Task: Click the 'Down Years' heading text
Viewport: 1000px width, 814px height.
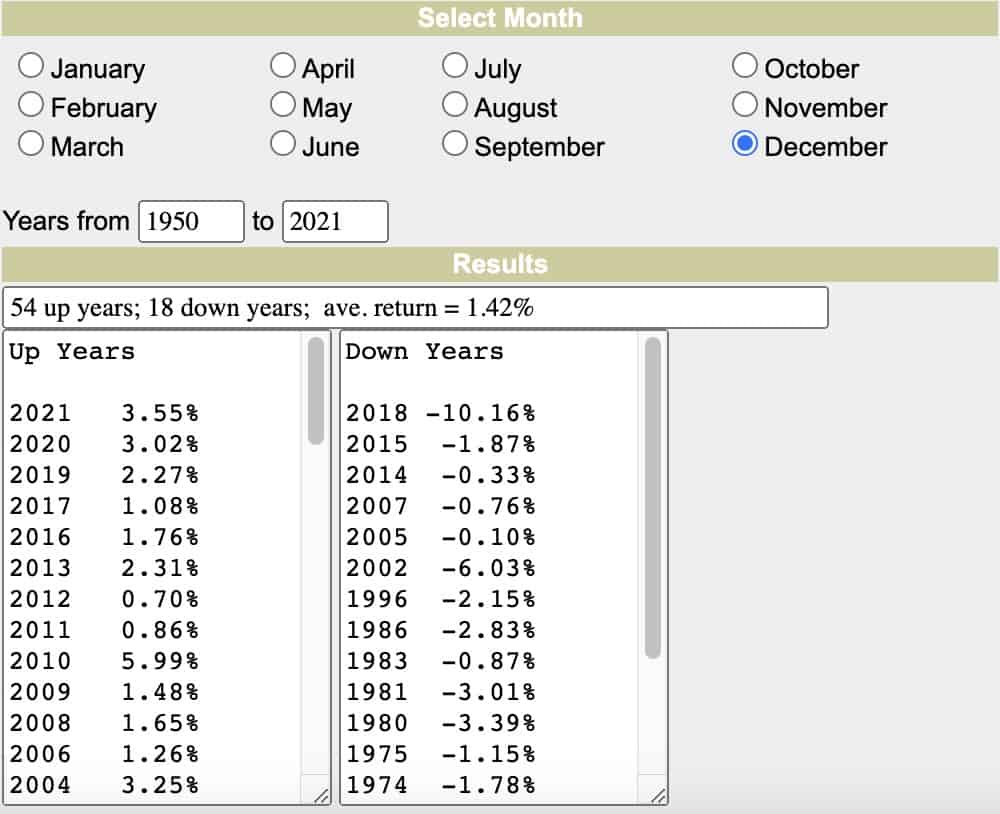Action: coord(425,352)
